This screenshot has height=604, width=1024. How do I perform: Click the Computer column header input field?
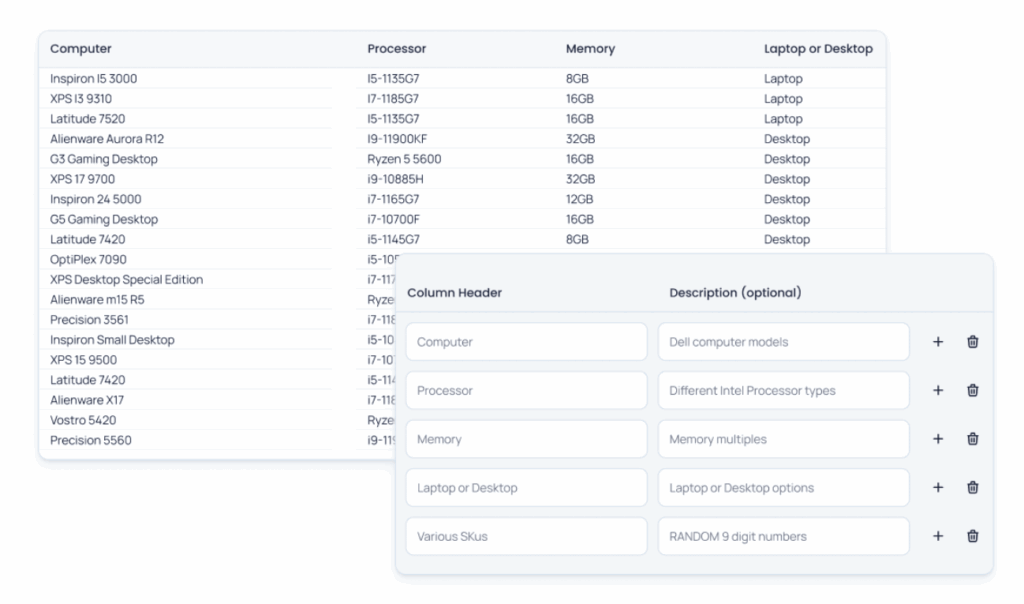(x=526, y=342)
